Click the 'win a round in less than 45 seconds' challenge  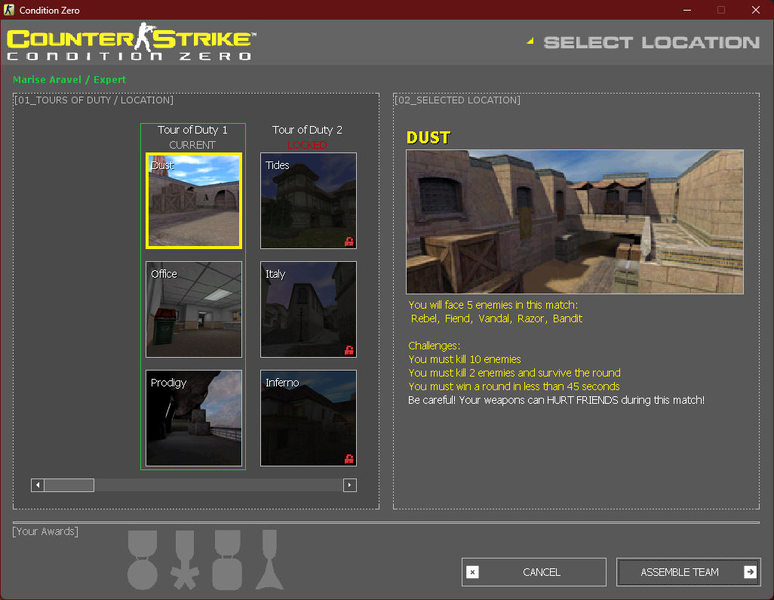(x=514, y=386)
